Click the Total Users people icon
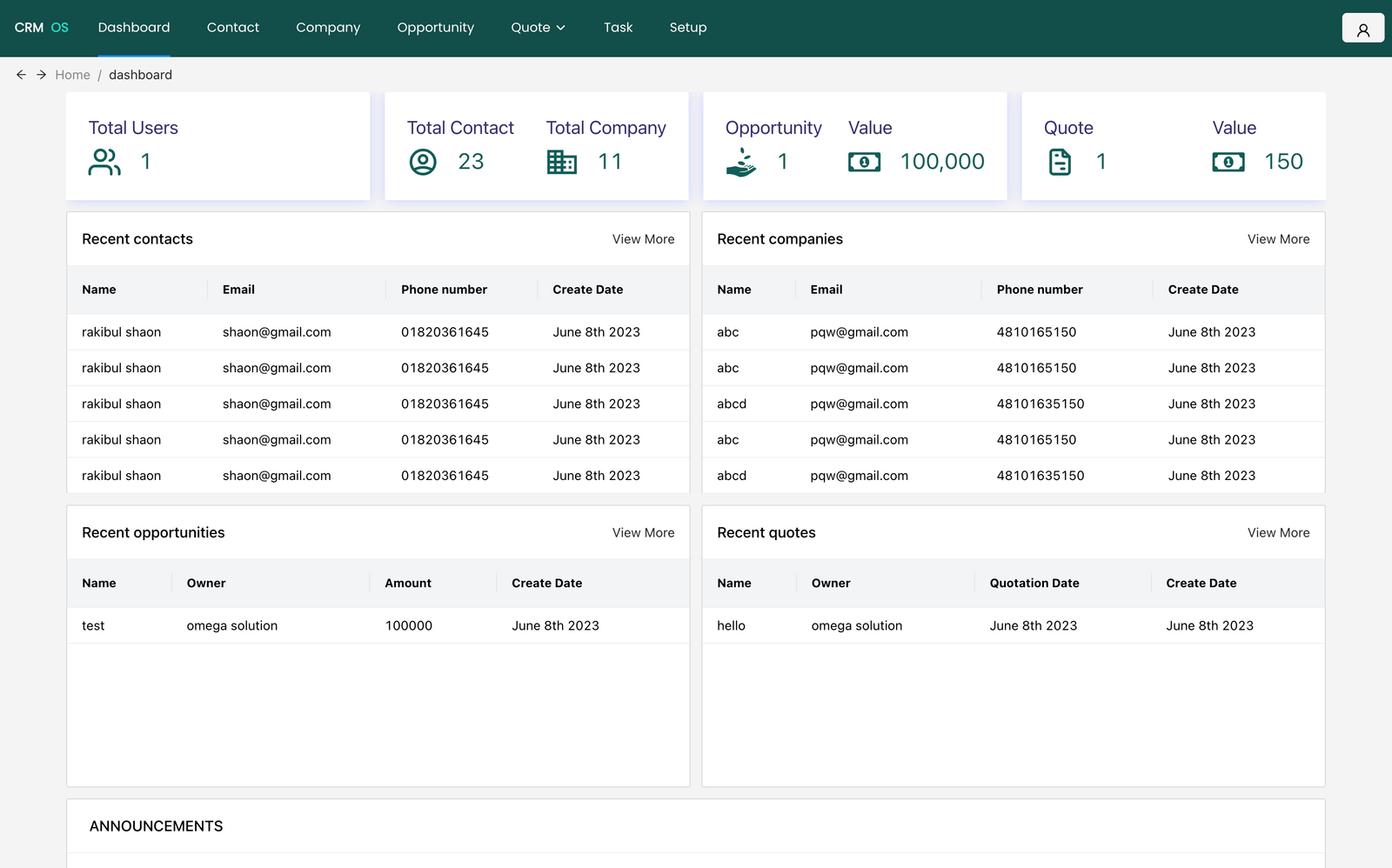Image resolution: width=1392 pixels, height=868 pixels. click(x=104, y=162)
